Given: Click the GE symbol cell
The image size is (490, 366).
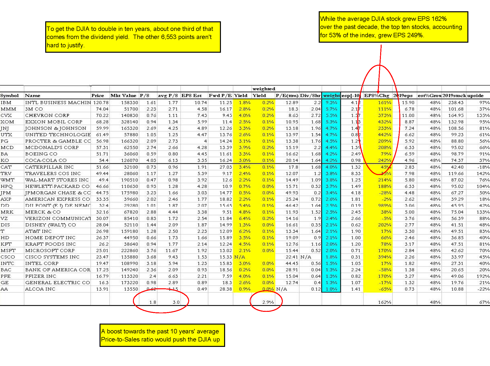Looking at the screenshot, I should [4, 283].
